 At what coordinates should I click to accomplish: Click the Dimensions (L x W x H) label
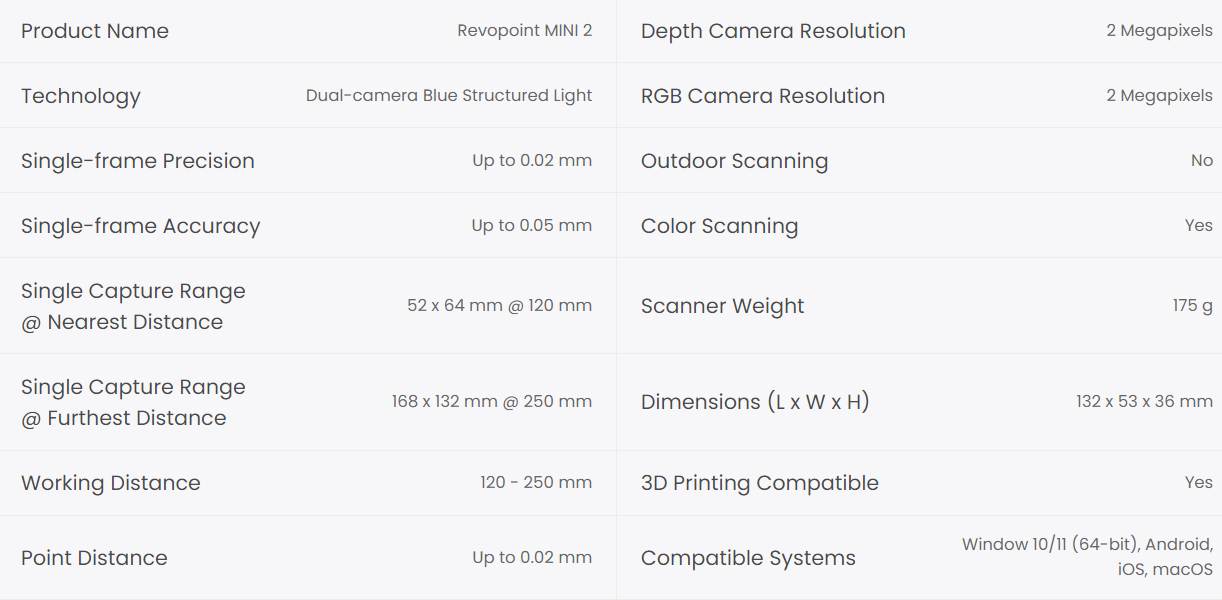[755, 402]
